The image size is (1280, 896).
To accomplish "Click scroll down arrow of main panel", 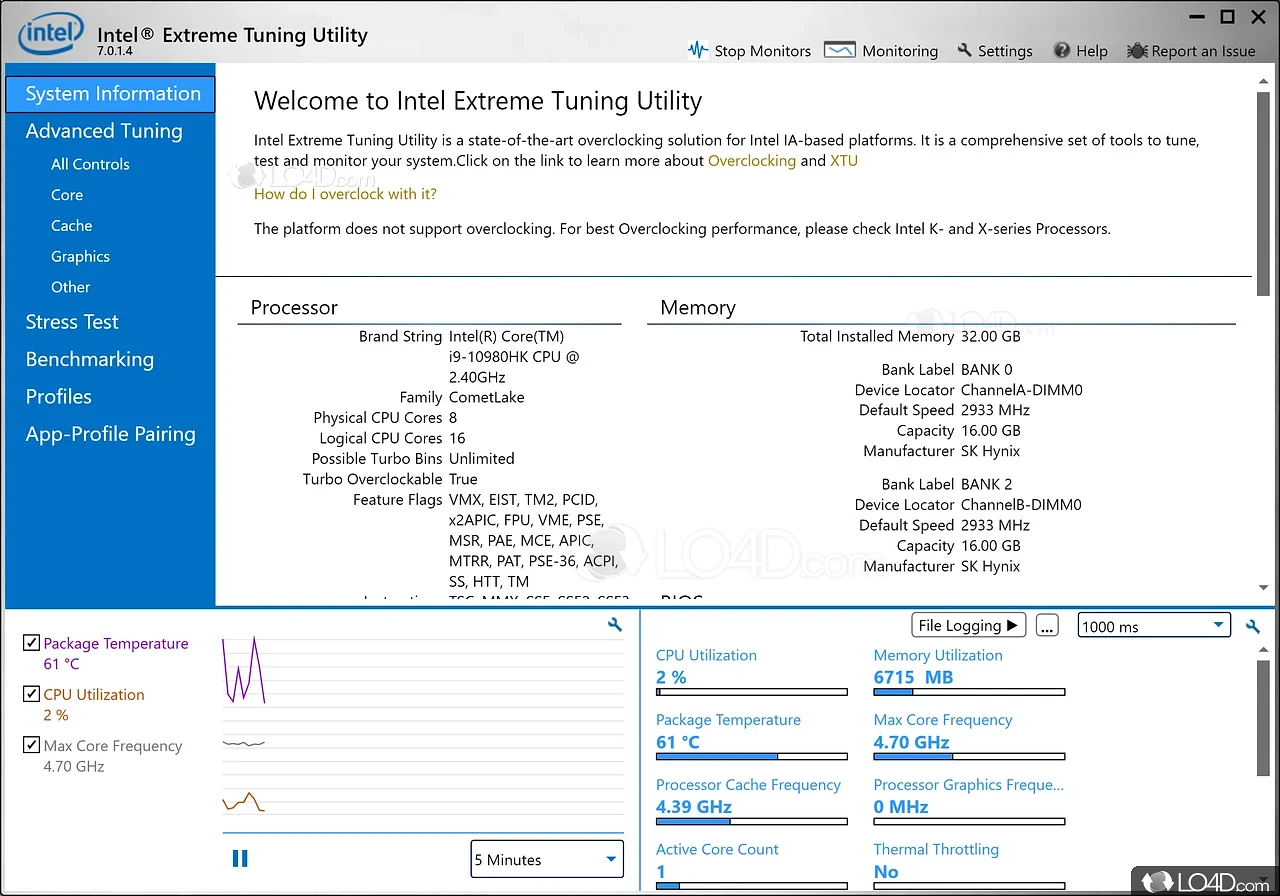I will tap(1264, 588).
